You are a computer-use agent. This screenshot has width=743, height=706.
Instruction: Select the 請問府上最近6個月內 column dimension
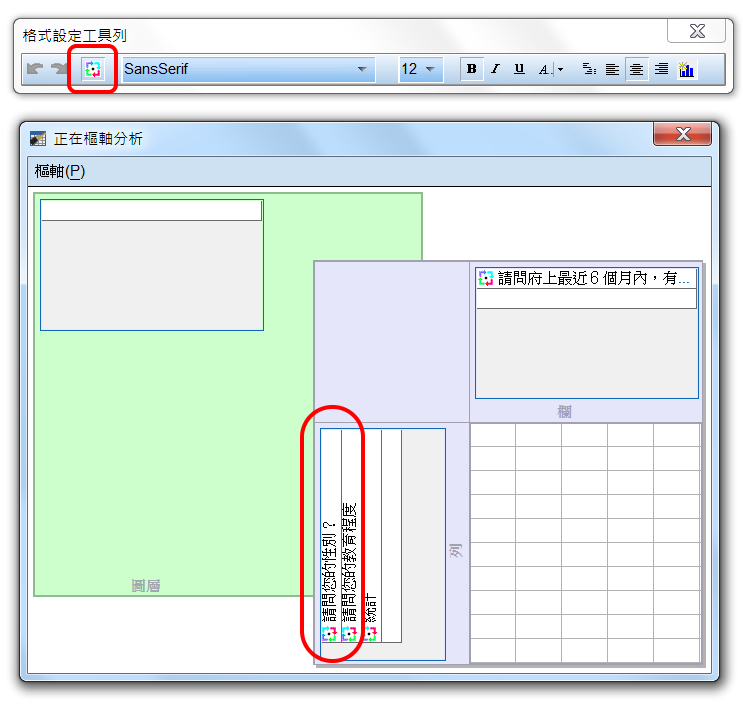click(585, 279)
